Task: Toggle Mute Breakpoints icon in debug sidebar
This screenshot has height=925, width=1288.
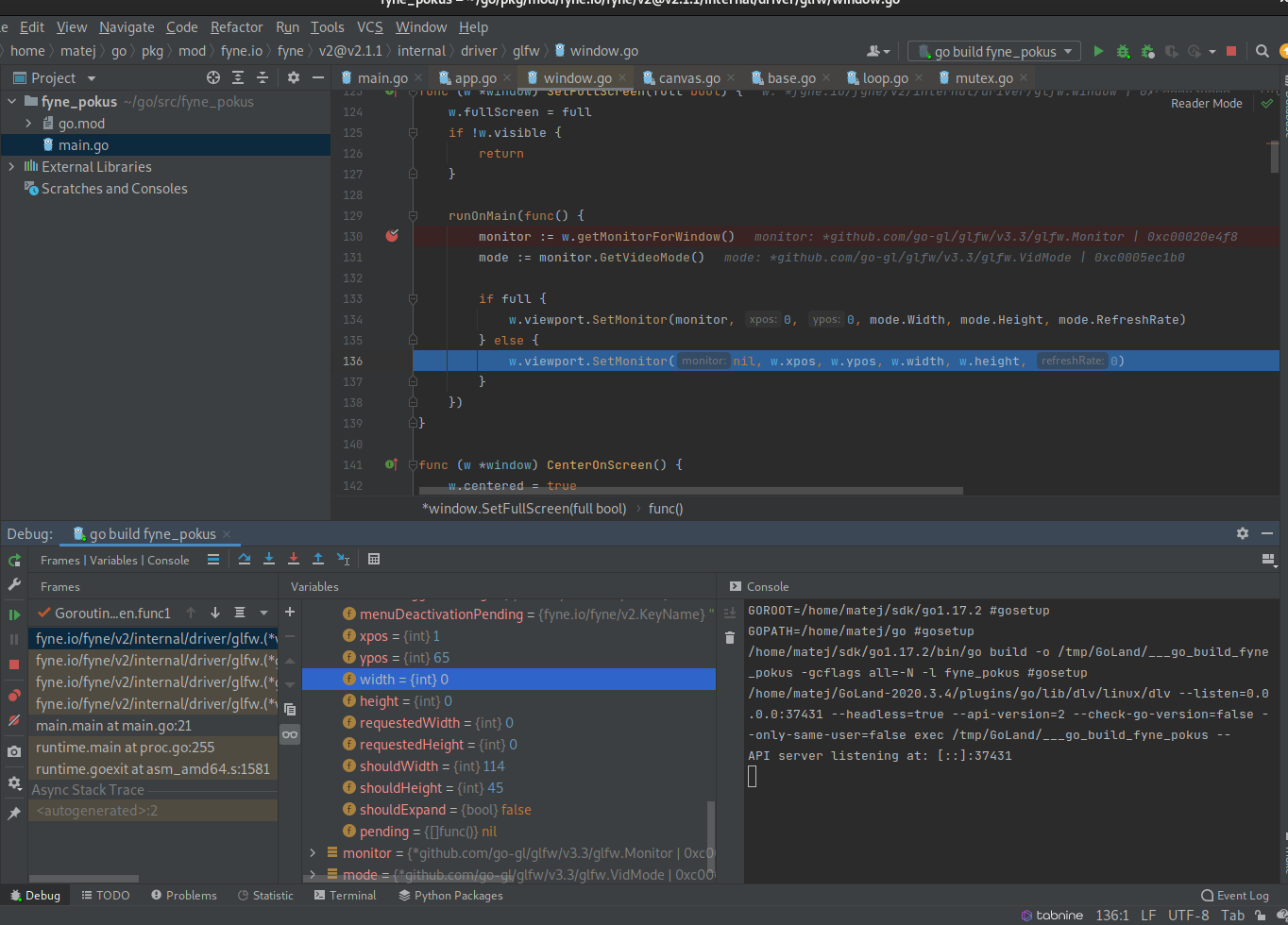Action: click(x=14, y=720)
